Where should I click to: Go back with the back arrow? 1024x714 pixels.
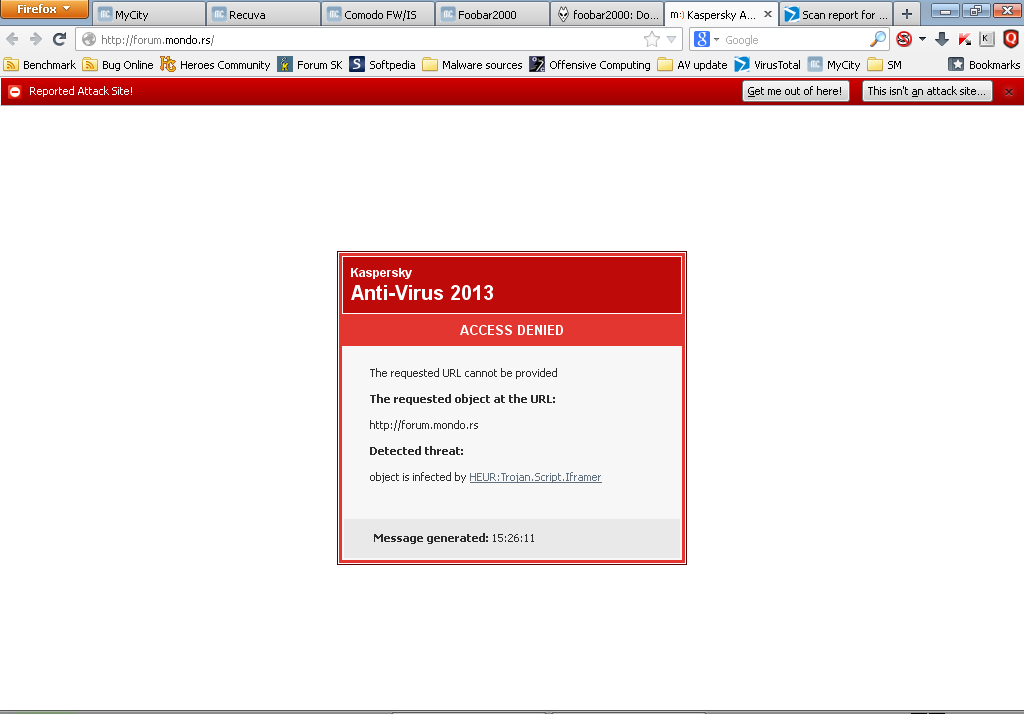(12, 39)
